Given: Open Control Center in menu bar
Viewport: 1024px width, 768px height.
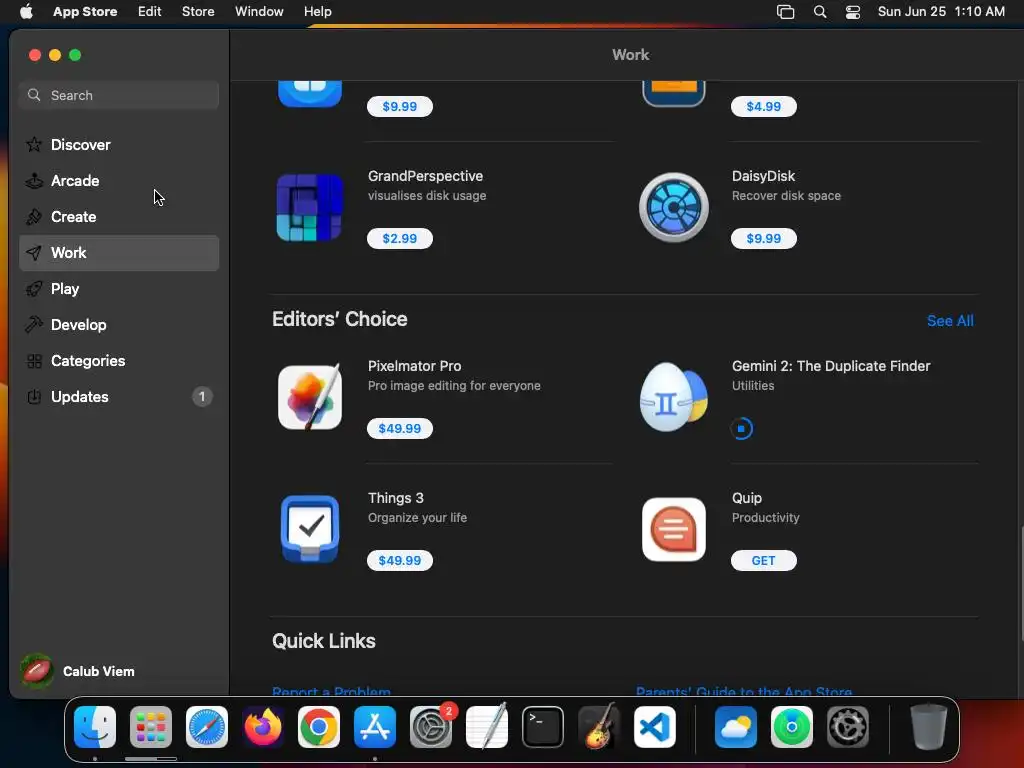Looking at the screenshot, I should coord(853,12).
